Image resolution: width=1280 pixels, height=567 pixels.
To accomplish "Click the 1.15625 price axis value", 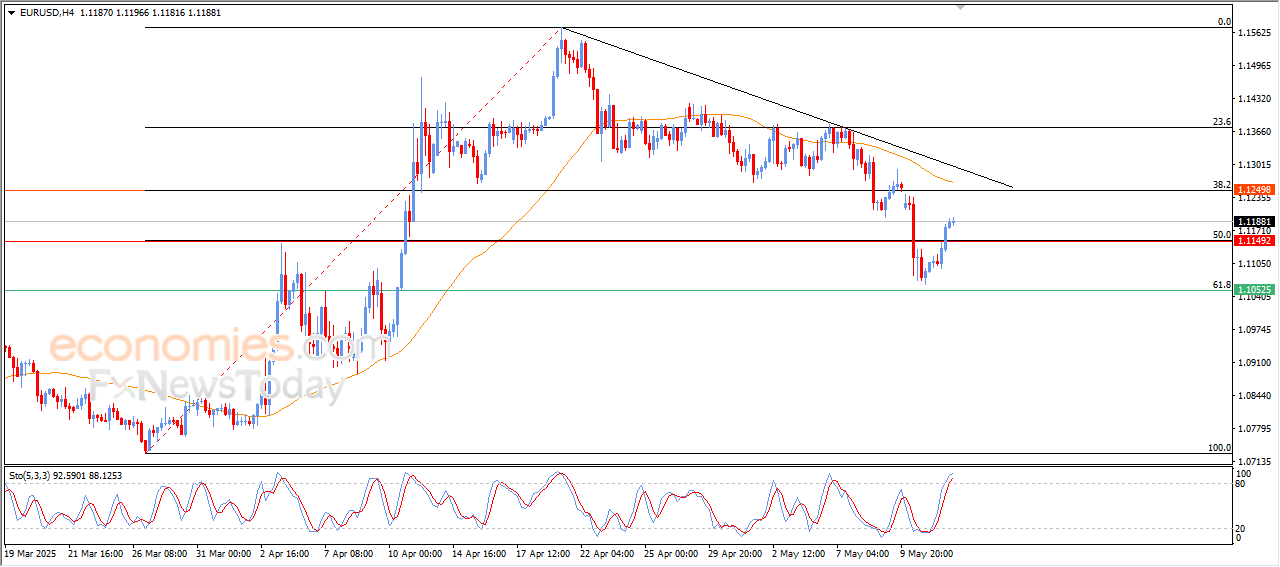I will click(1254, 34).
